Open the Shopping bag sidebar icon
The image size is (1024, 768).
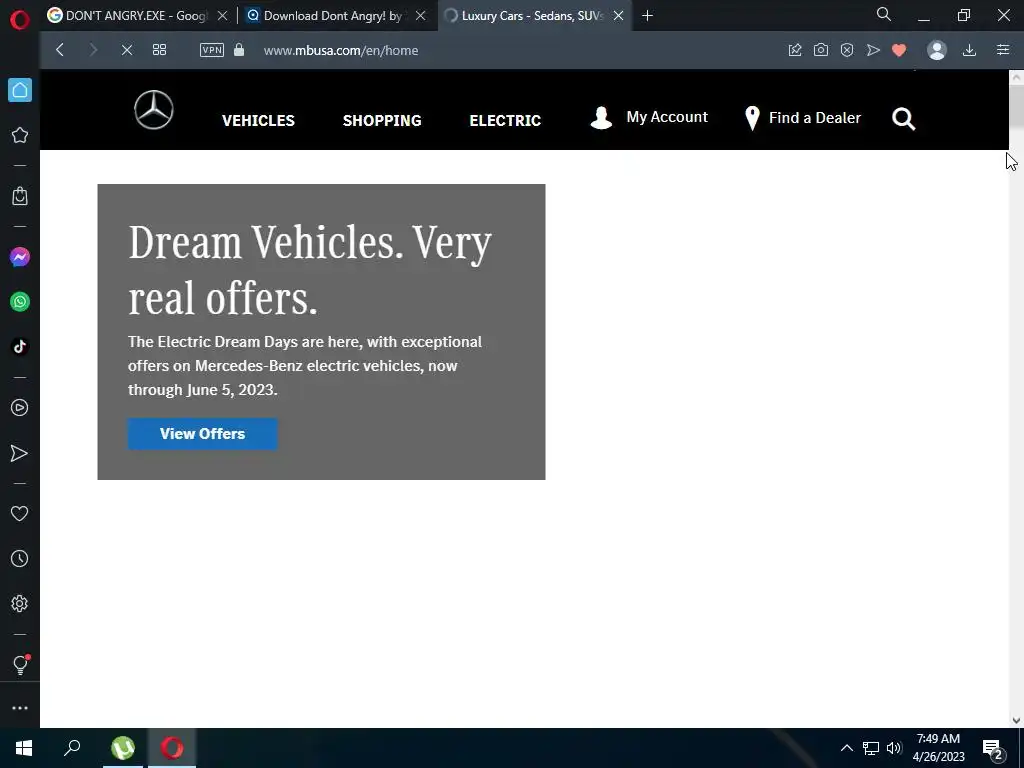pos(20,196)
